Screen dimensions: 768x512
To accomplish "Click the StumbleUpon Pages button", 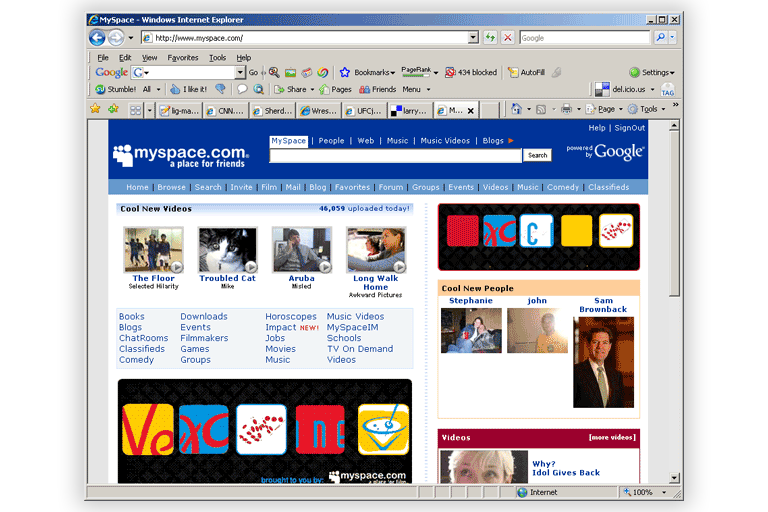I will (x=336, y=89).
